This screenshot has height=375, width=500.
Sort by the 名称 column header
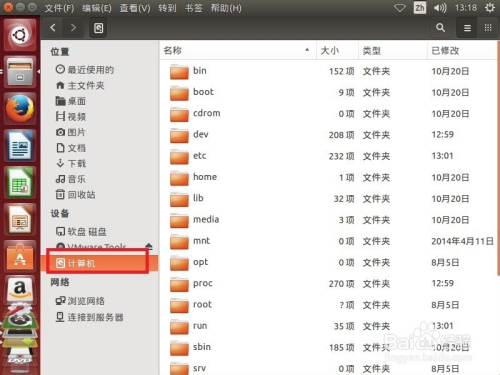(x=237, y=51)
